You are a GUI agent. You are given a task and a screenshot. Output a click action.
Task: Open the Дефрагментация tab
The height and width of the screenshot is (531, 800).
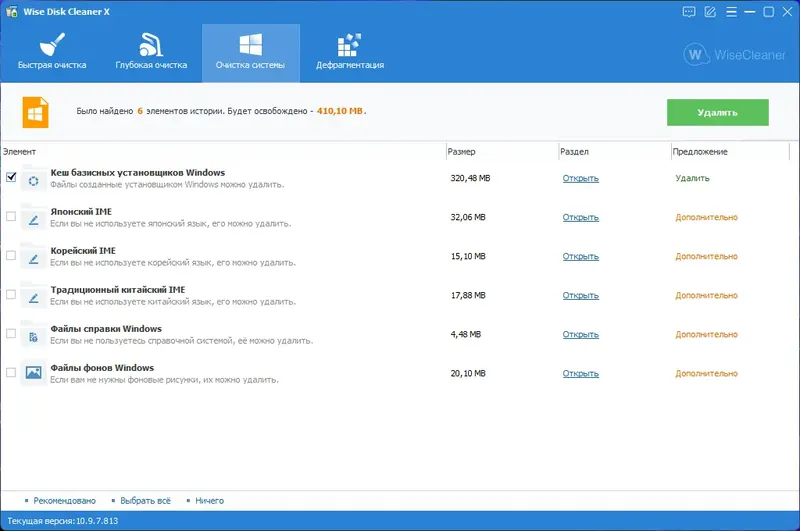pyautogui.click(x=350, y=53)
